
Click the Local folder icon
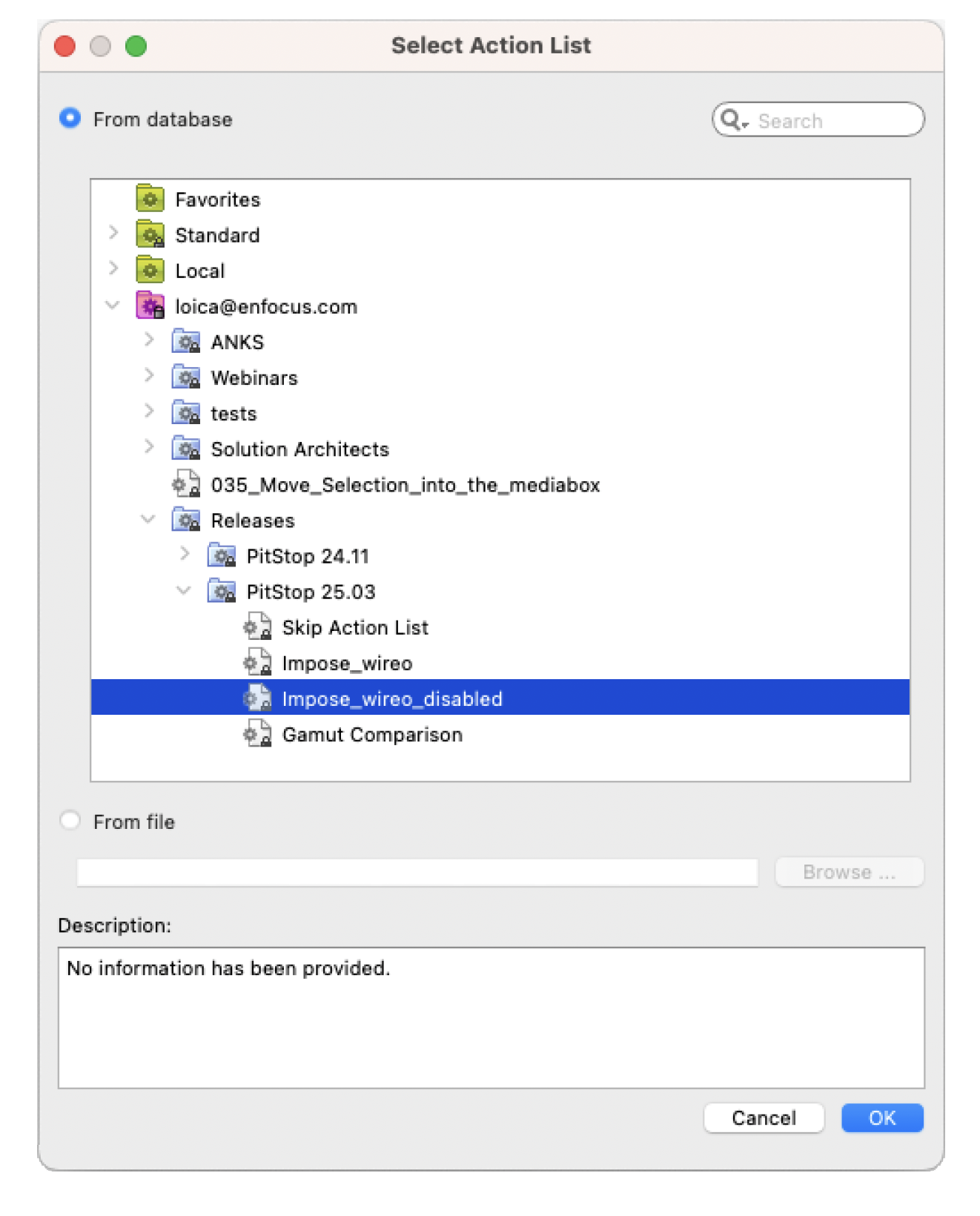coord(150,270)
